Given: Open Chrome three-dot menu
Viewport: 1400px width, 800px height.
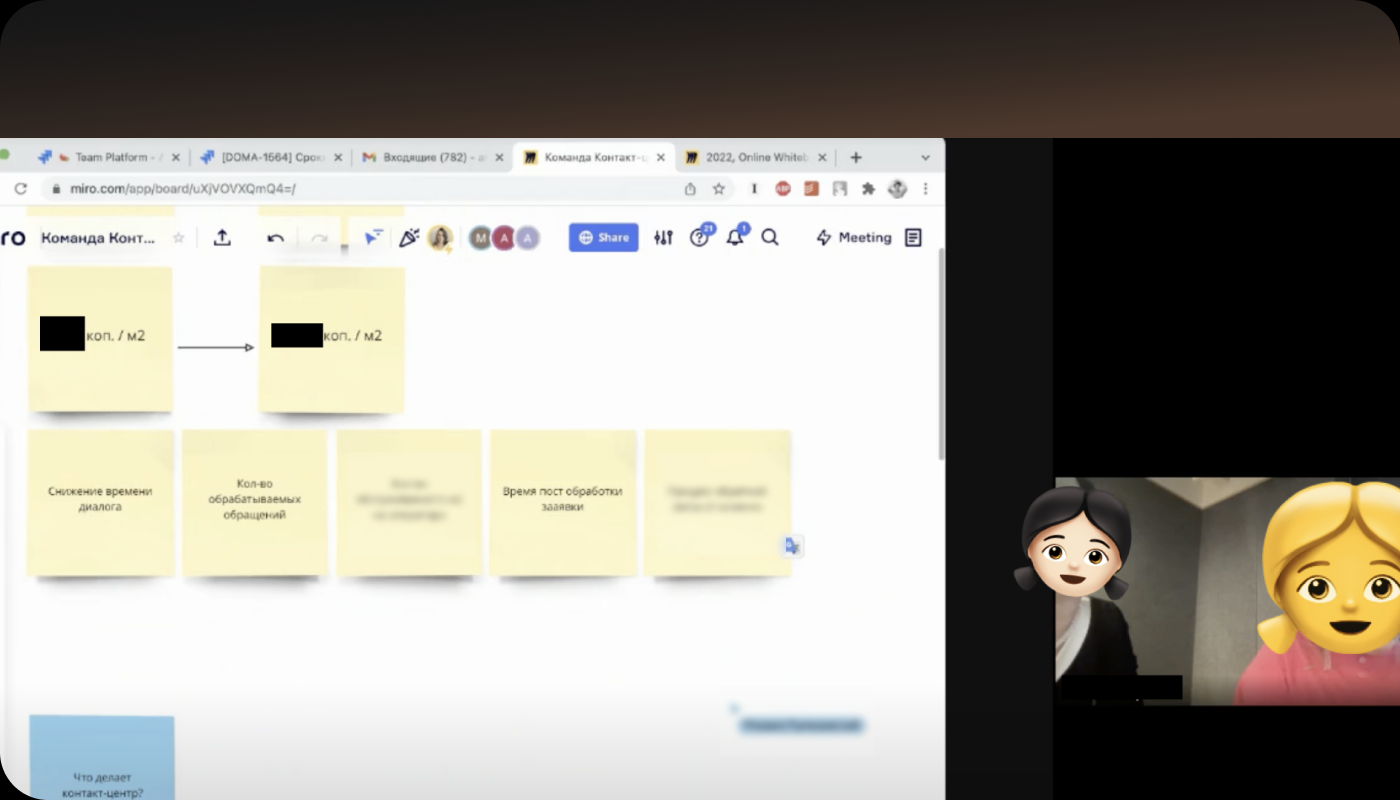Looking at the screenshot, I should [925, 188].
